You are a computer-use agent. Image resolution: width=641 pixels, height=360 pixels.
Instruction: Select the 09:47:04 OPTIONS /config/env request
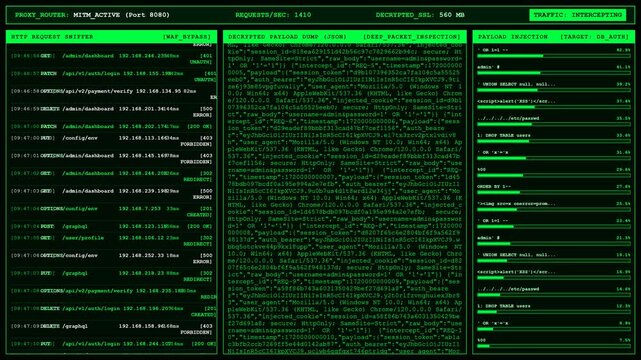coord(111,212)
